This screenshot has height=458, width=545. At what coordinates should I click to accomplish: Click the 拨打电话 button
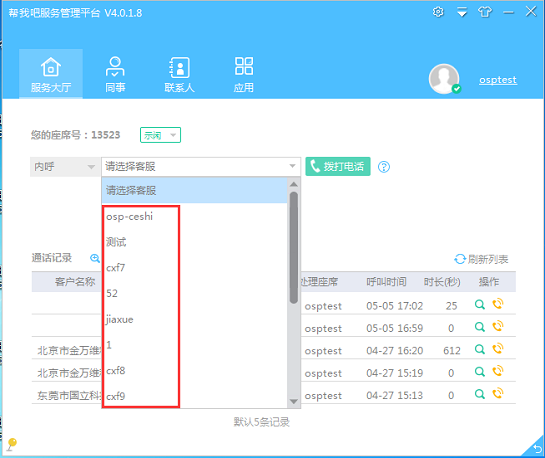tap(338, 166)
